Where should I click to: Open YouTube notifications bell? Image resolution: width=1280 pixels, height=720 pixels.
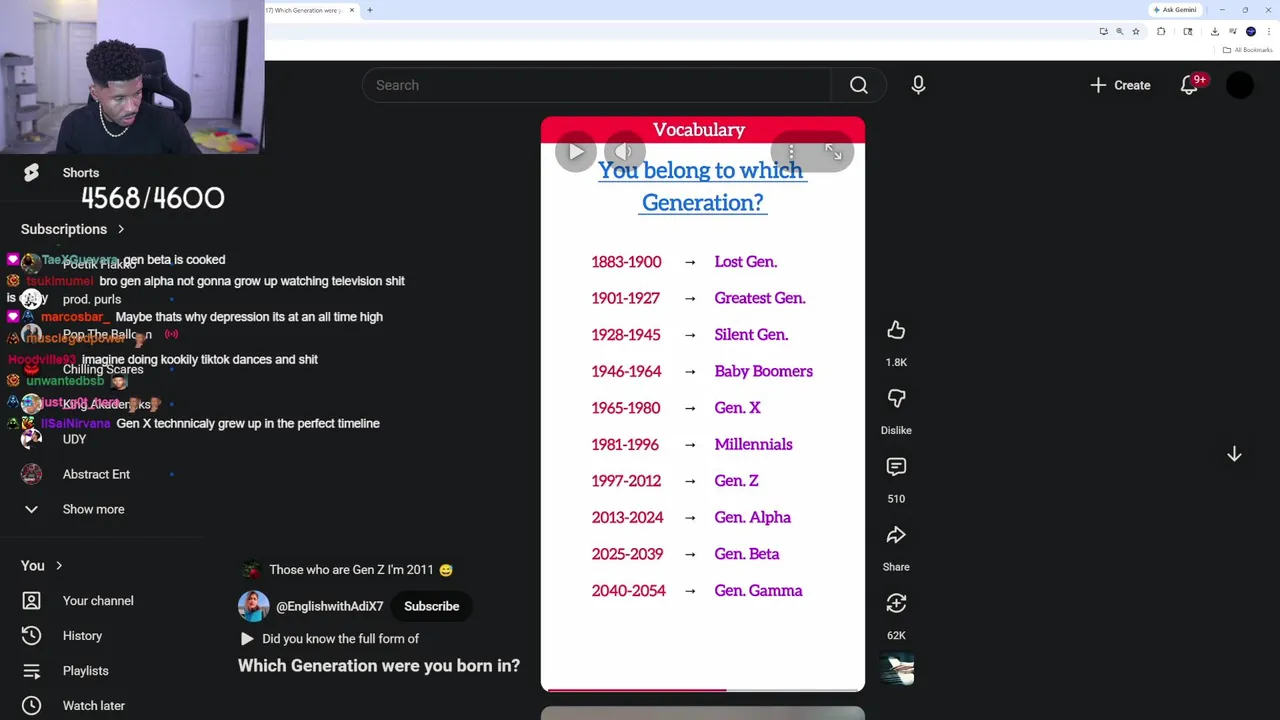(1189, 85)
